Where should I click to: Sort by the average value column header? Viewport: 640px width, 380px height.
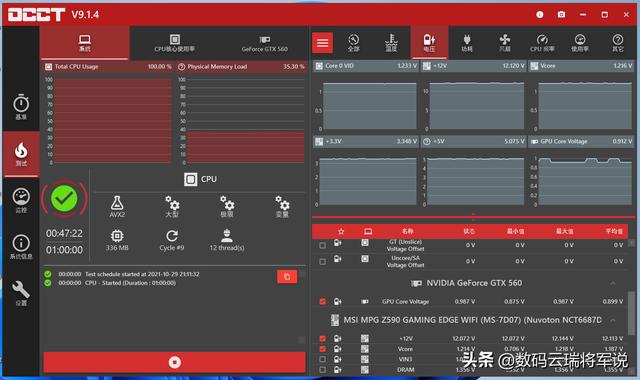coord(614,231)
